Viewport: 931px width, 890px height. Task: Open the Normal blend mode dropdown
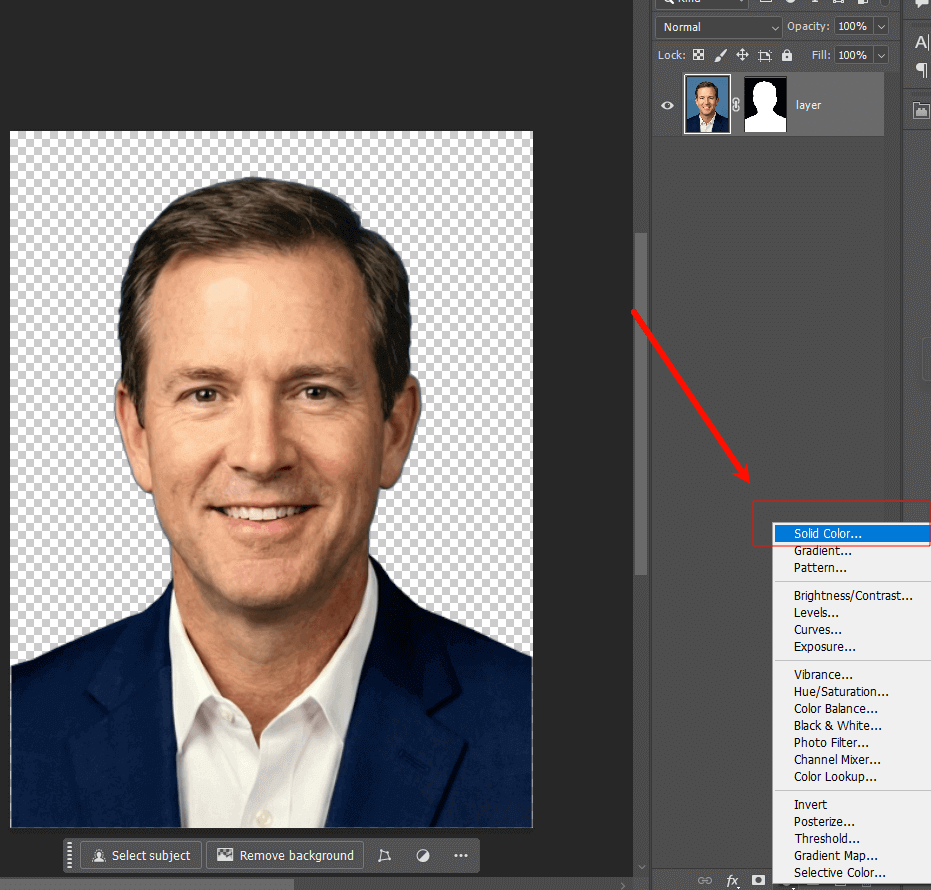click(x=717, y=27)
